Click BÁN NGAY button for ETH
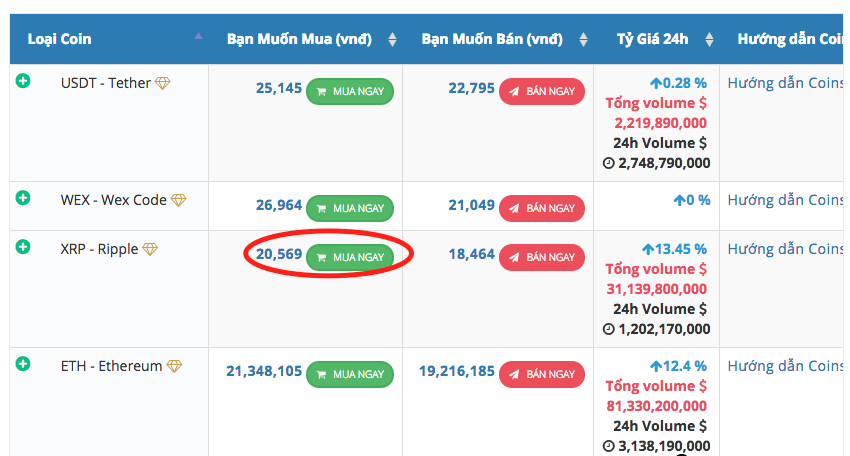The width and height of the screenshot is (850, 456). tap(542, 374)
